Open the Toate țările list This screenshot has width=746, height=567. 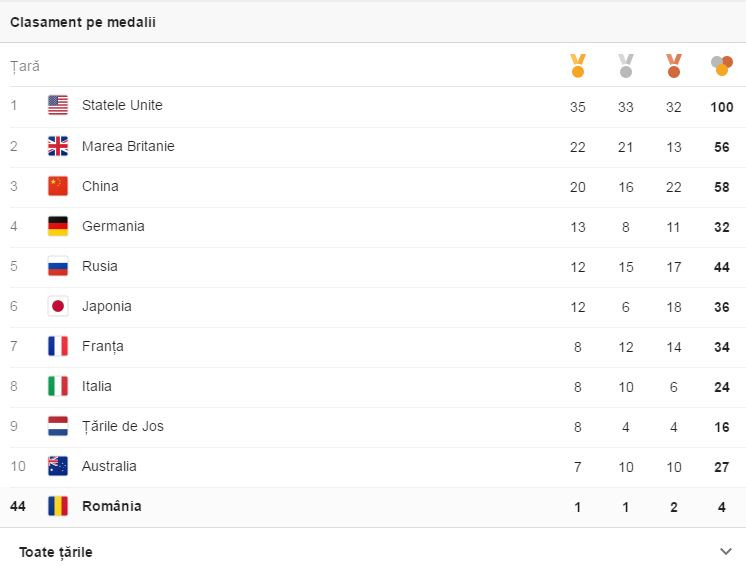pos(56,552)
